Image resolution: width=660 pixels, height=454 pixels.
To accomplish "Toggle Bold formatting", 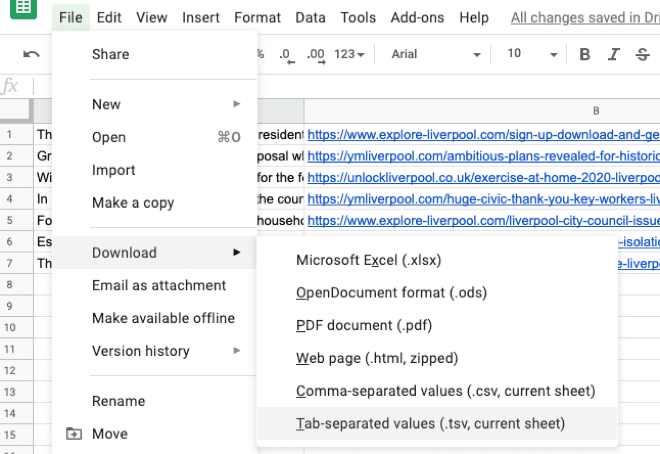I will coord(584,54).
